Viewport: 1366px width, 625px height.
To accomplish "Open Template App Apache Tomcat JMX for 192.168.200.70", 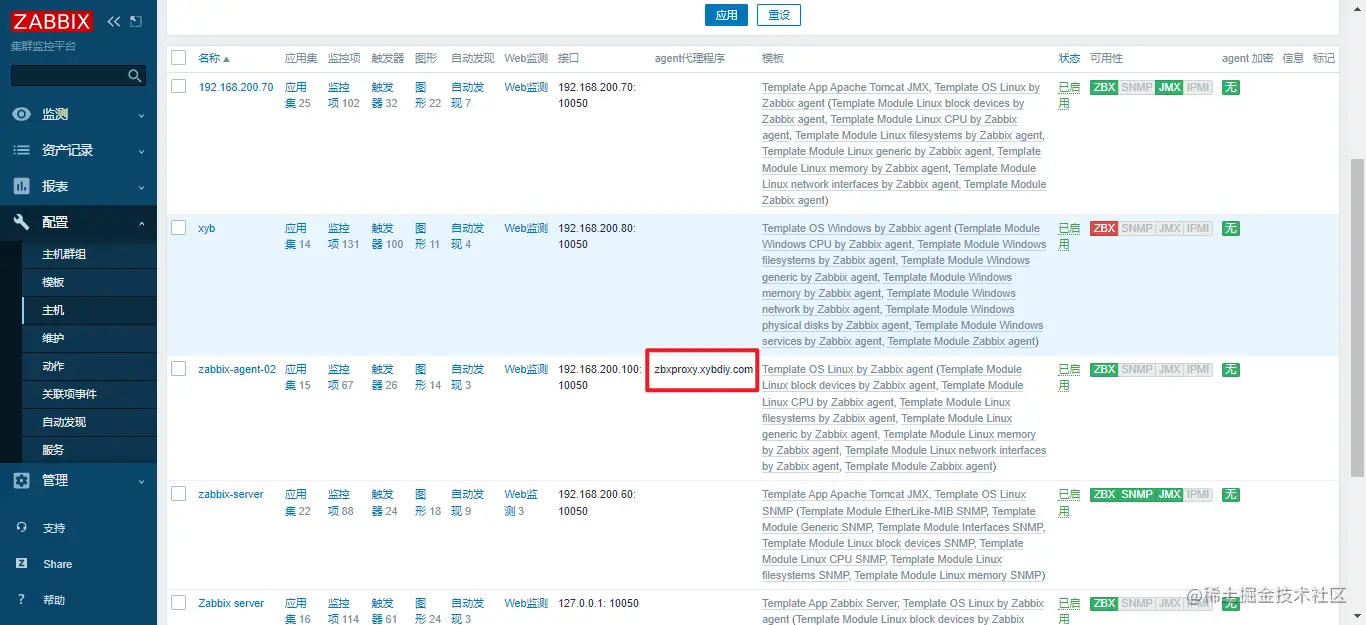I will coord(845,87).
